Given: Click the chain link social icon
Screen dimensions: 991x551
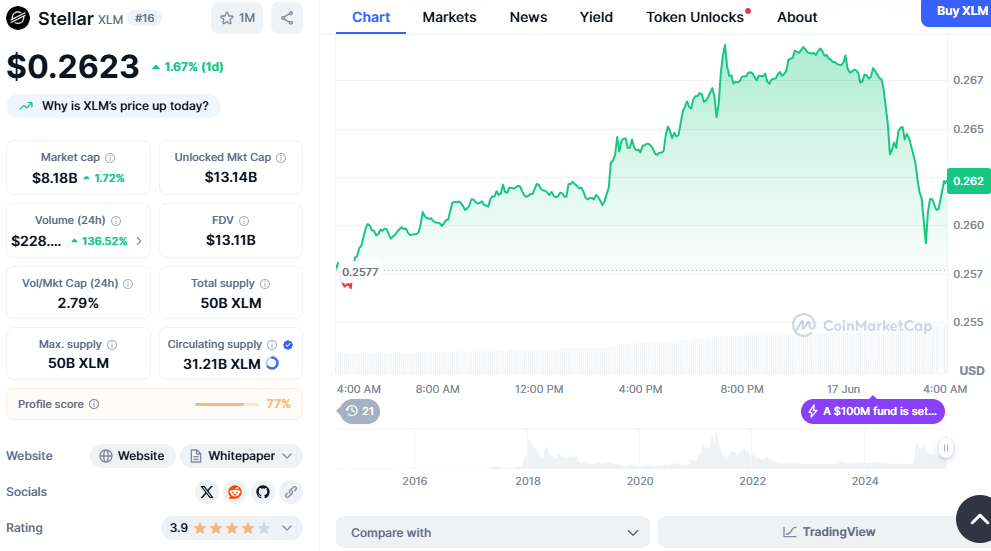Looking at the screenshot, I should tap(291, 492).
